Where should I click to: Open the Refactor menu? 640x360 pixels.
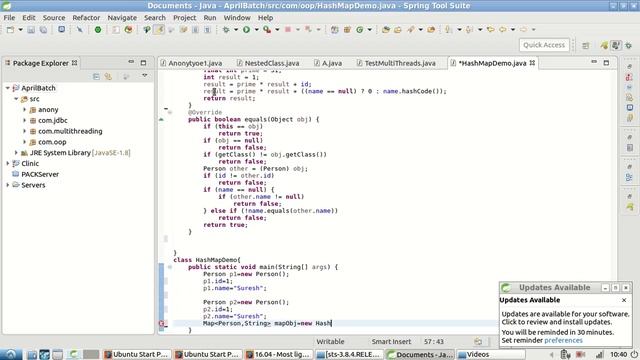tap(86, 18)
